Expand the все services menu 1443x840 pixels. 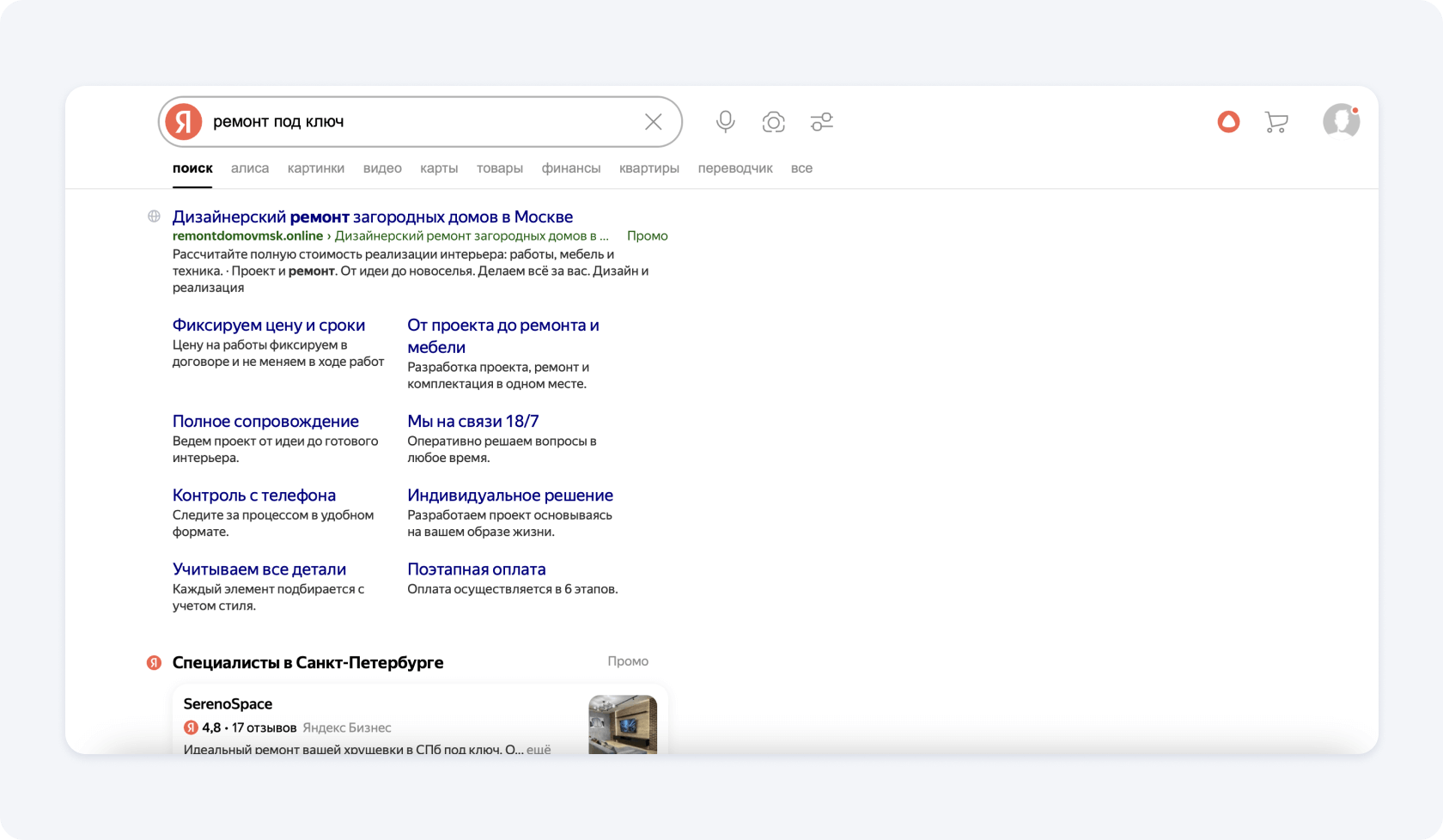(801, 168)
